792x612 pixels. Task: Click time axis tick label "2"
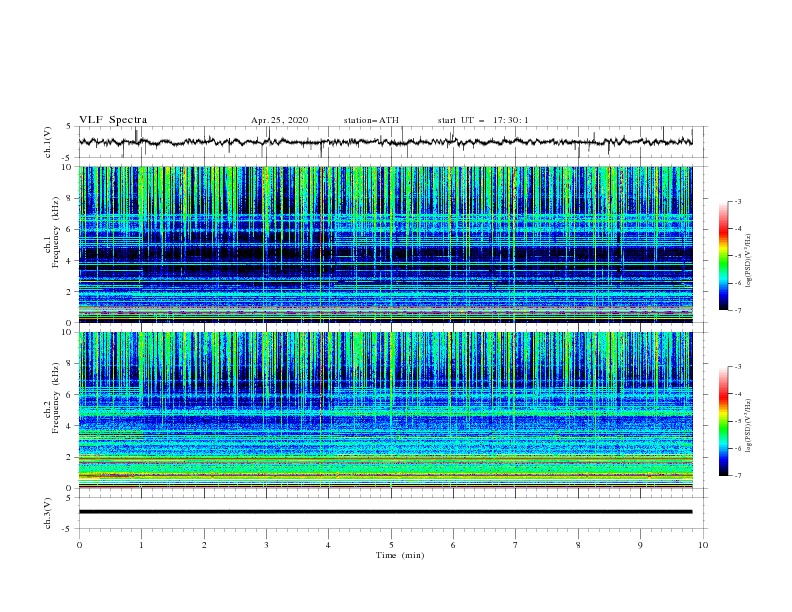point(204,545)
